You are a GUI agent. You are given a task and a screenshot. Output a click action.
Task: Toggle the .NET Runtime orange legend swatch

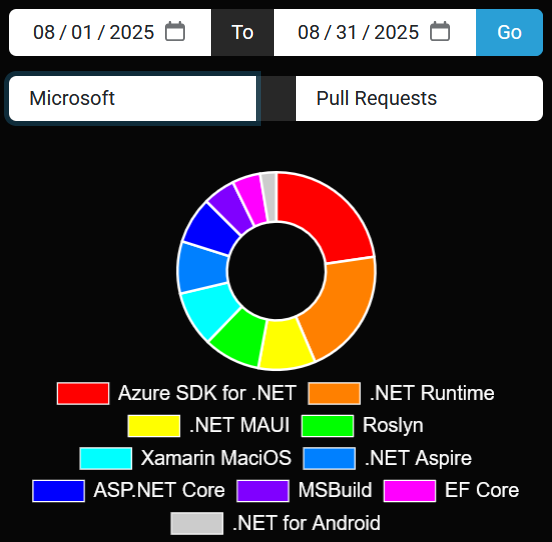[x=334, y=393]
